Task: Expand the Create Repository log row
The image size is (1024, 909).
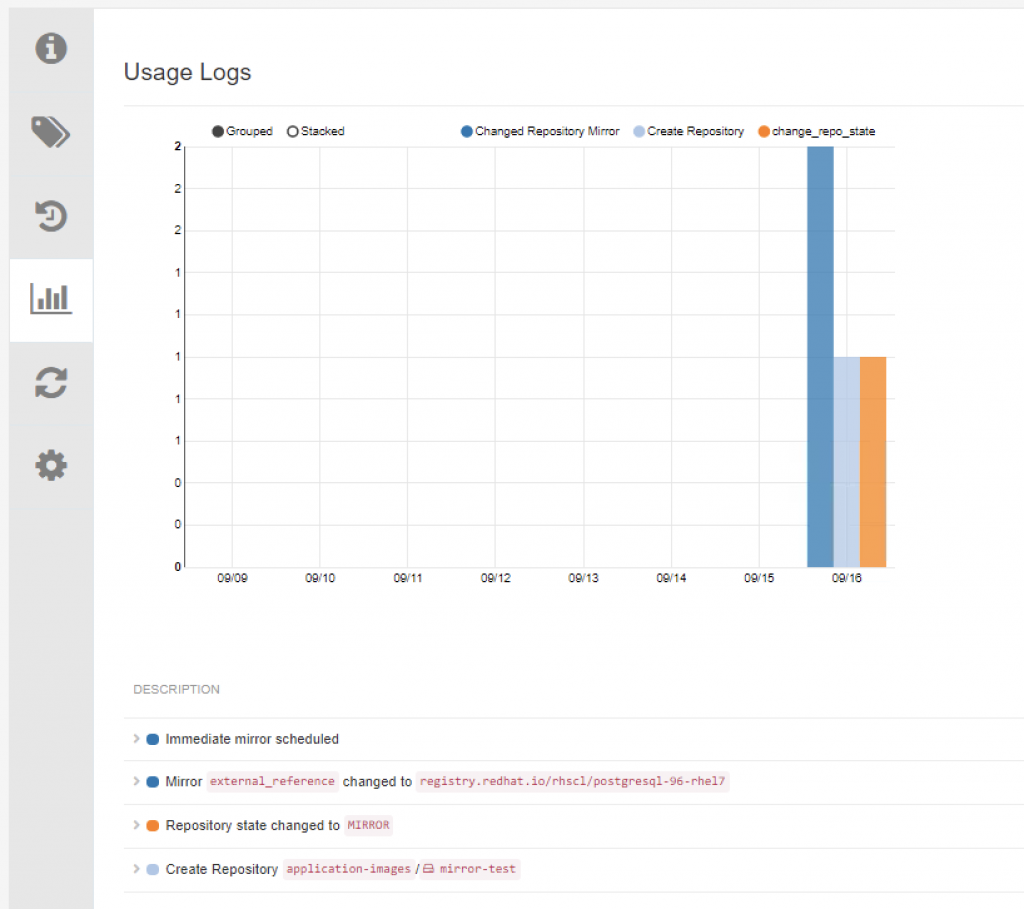Action: click(136, 869)
